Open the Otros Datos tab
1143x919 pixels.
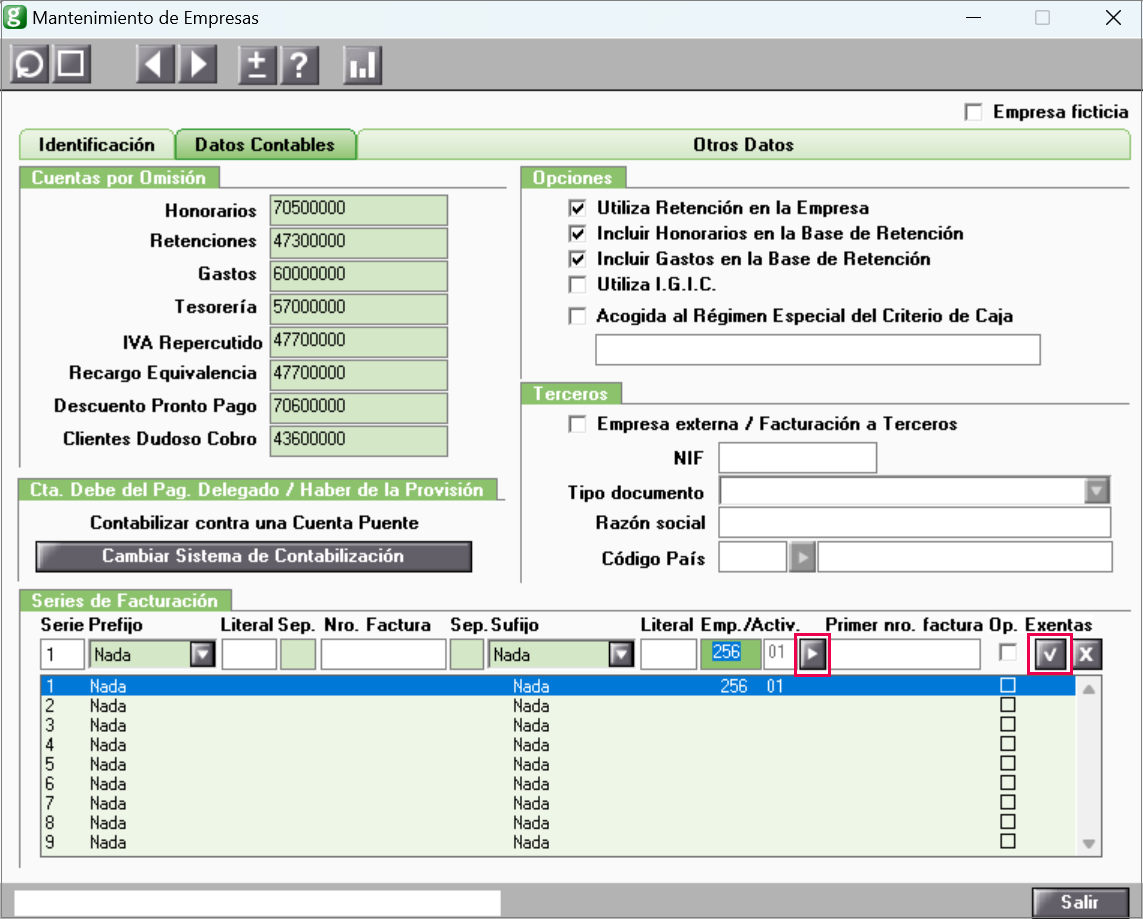[743, 145]
